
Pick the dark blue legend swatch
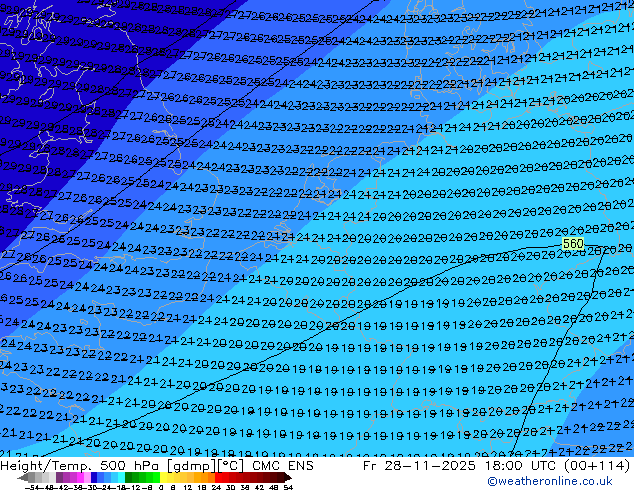click(x=94, y=477)
